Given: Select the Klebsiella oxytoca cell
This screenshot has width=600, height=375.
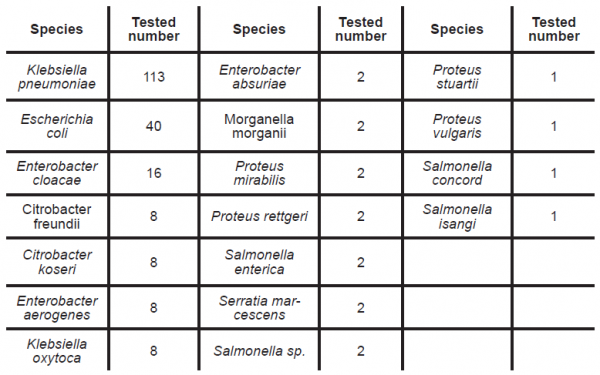Looking at the screenshot, I should 57,351.
